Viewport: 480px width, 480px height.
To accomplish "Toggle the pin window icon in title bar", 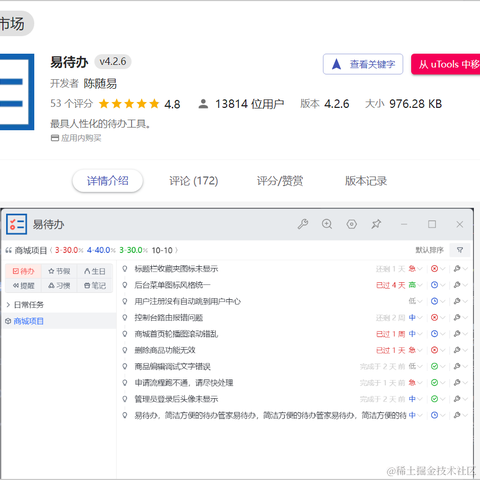I will pyautogui.click(x=376, y=224).
